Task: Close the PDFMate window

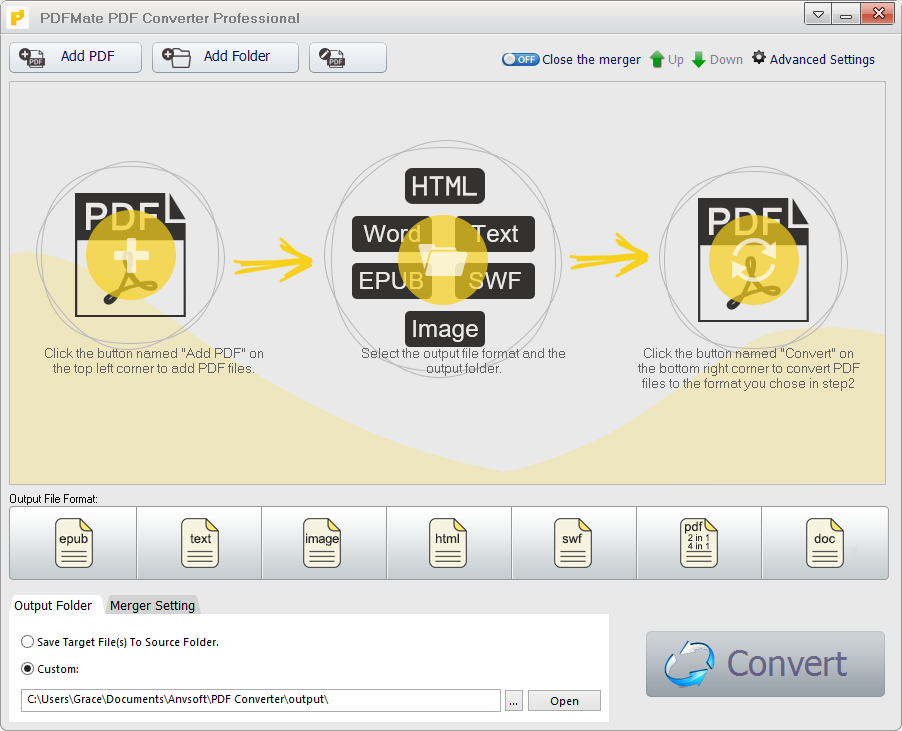Action: tap(878, 14)
